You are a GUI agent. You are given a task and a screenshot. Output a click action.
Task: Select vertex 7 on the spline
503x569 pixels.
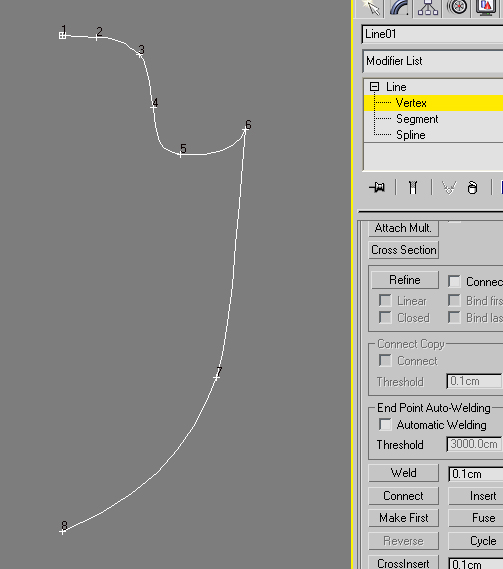tap(216, 377)
